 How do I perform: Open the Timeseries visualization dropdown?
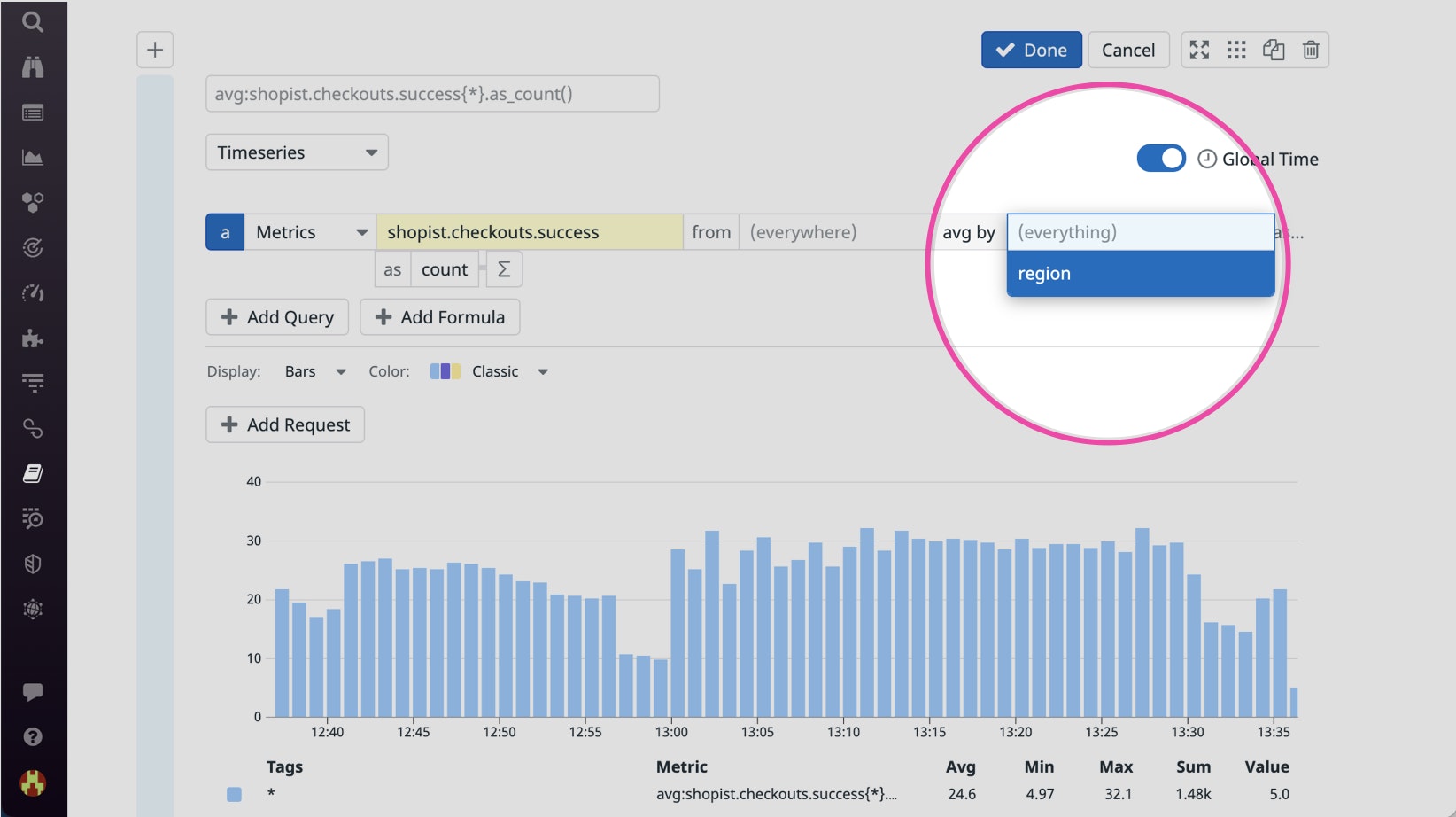(297, 152)
